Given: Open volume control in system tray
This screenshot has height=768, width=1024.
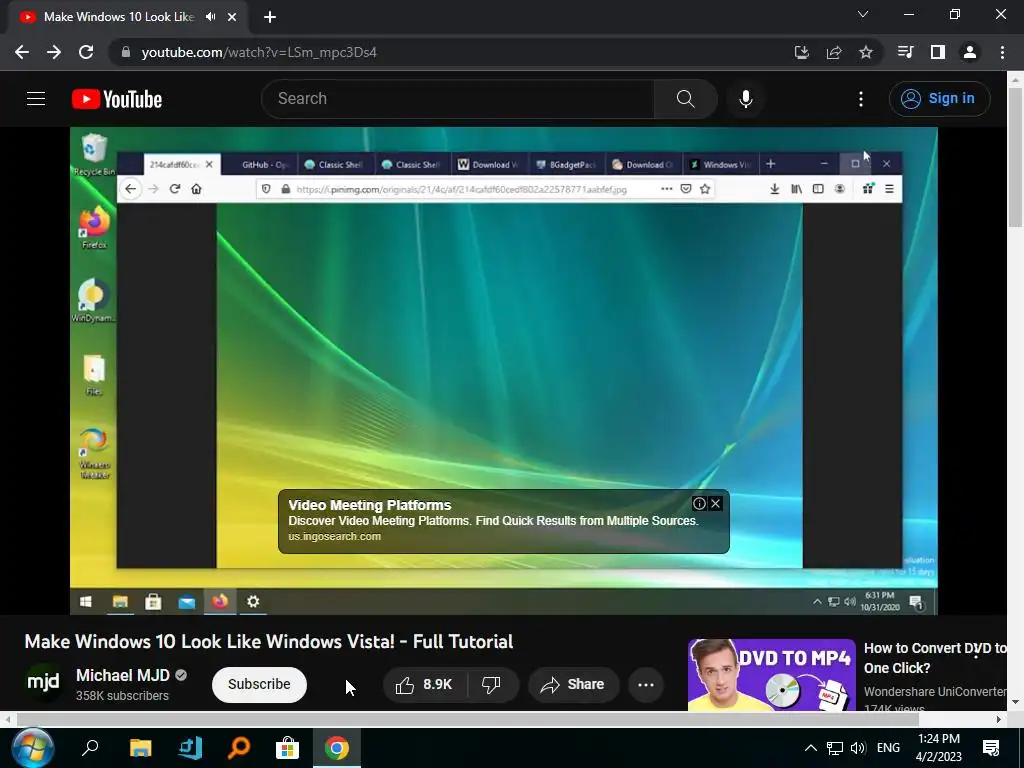Looking at the screenshot, I should [858, 748].
